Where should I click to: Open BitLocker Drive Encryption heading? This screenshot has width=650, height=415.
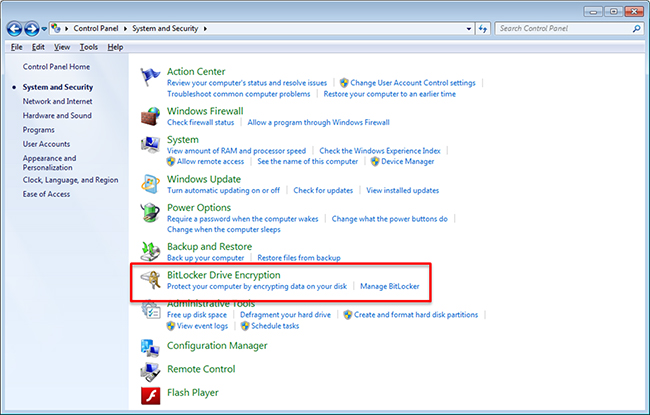tap(223, 275)
